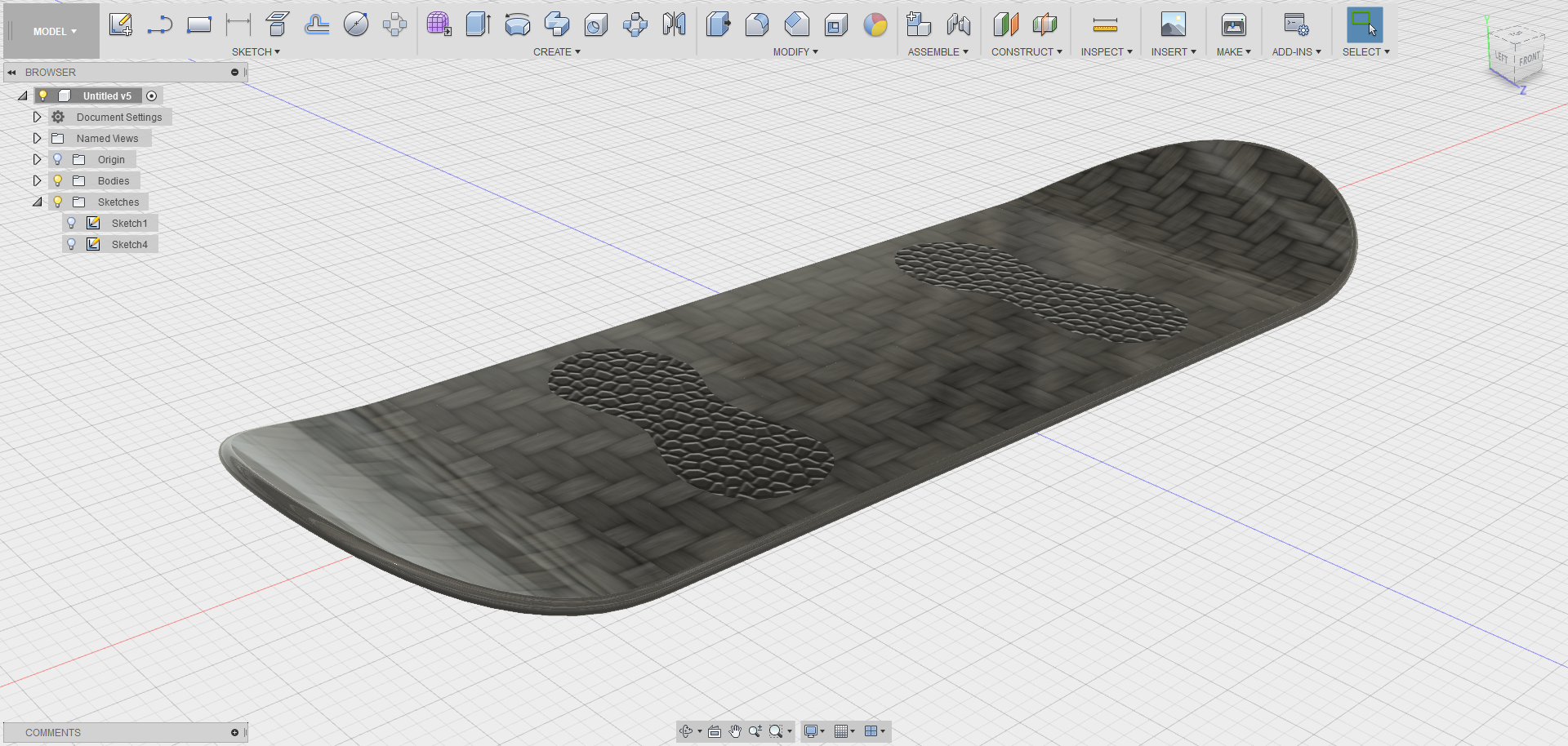Screen dimensions: 1568x746
Task: Open the Appearance color wheel tool
Action: tap(875, 26)
